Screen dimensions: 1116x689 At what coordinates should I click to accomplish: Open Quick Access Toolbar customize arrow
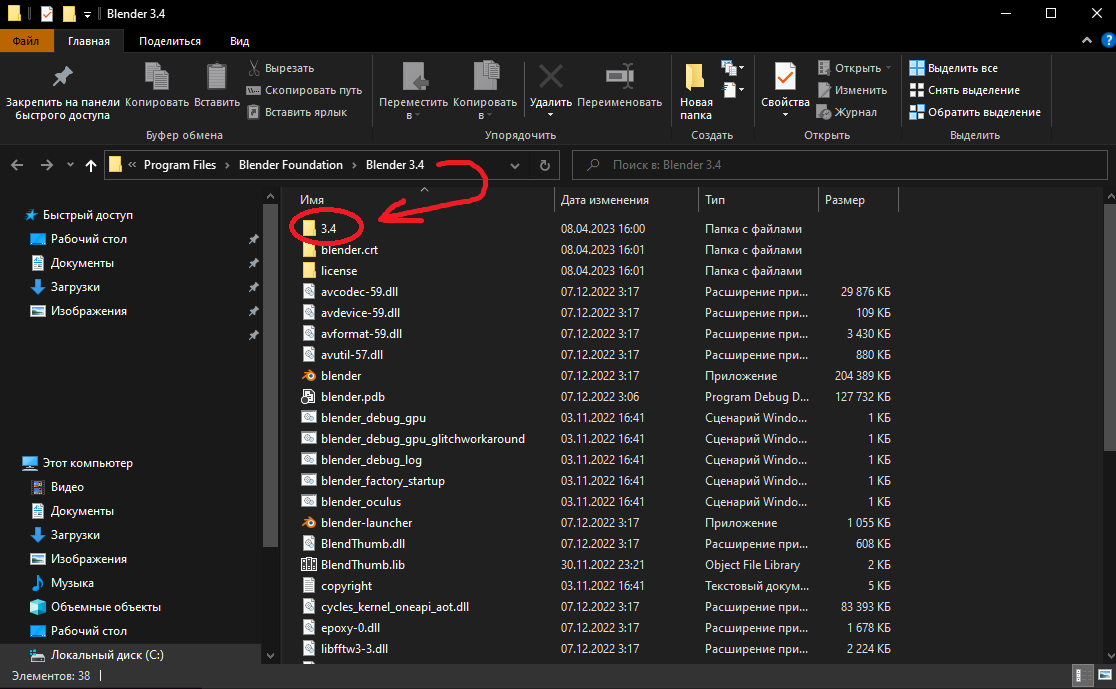(87, 14)
